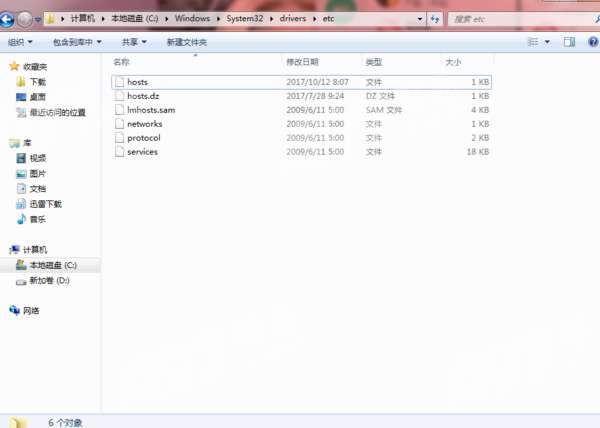Click the protocol file name

[x=144, y=138]
